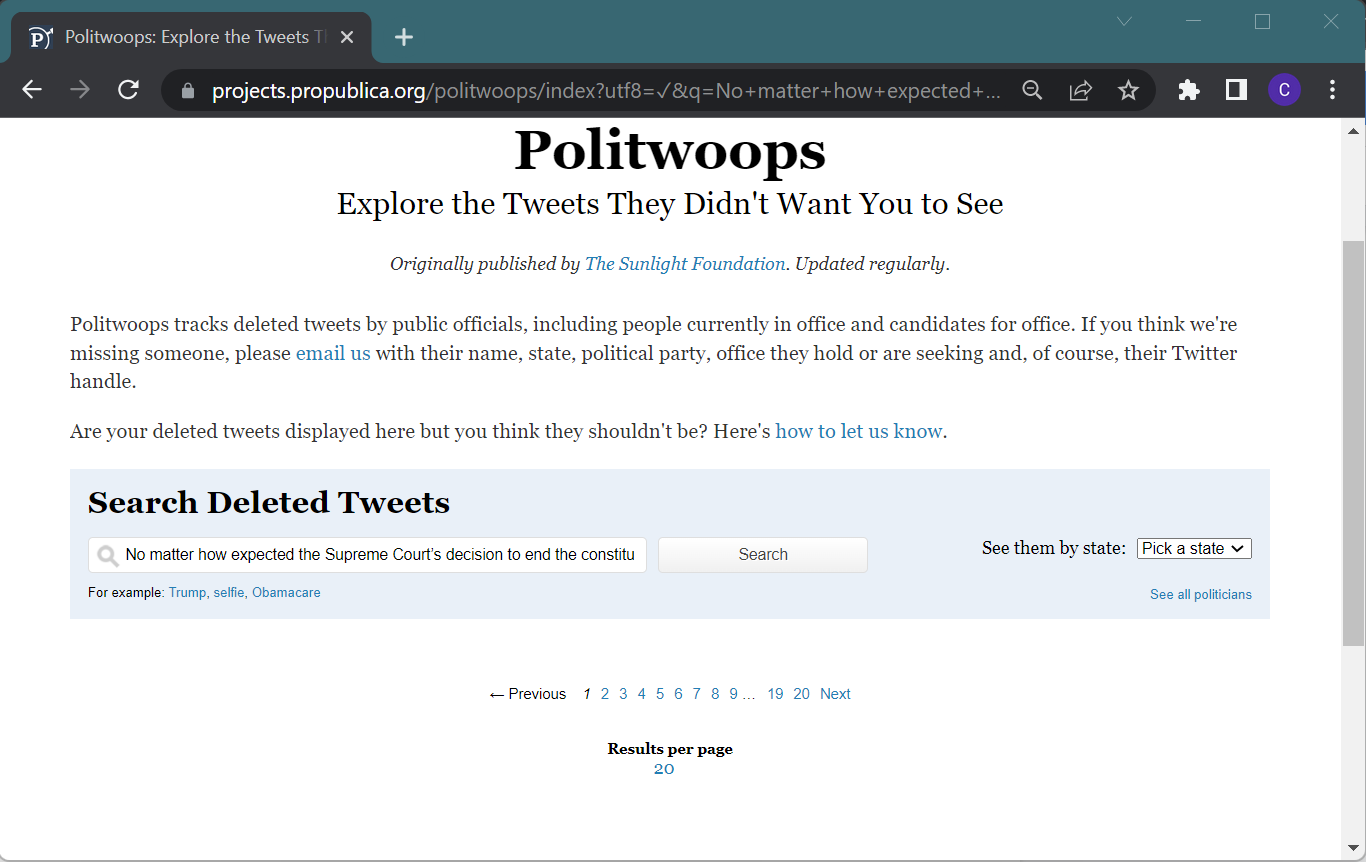Click the browser forward arrow
The image size is (1366, 862).
pyautogui.click(x=80, y=90)
